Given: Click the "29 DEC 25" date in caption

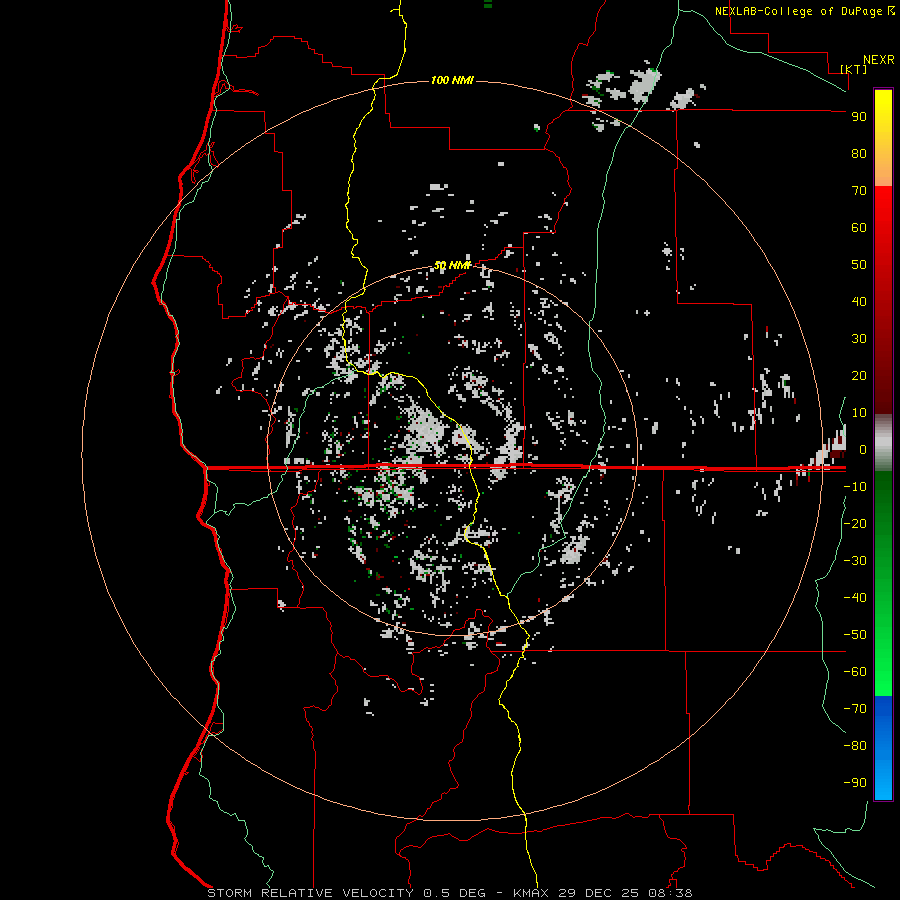Looking at the screenshot, I should pyautogui.click(x=598, y=893).
